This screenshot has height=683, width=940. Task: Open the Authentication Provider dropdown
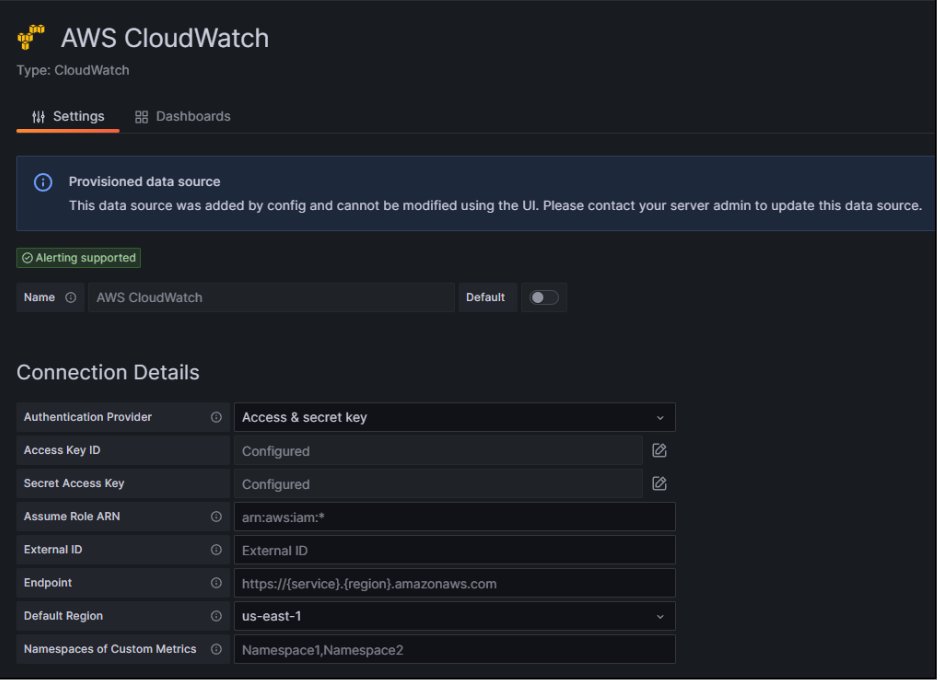click(455, 418)
